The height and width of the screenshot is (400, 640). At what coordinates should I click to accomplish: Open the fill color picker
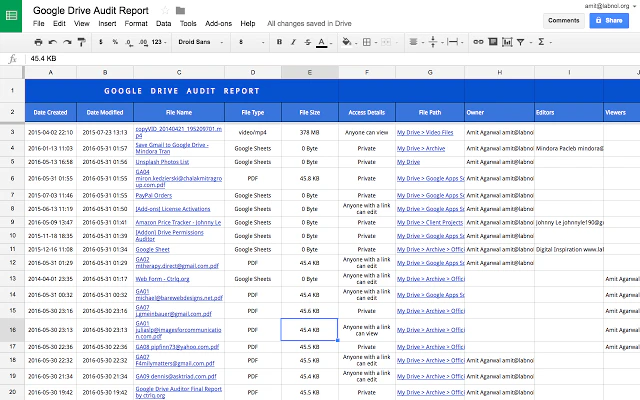point(347,42)
